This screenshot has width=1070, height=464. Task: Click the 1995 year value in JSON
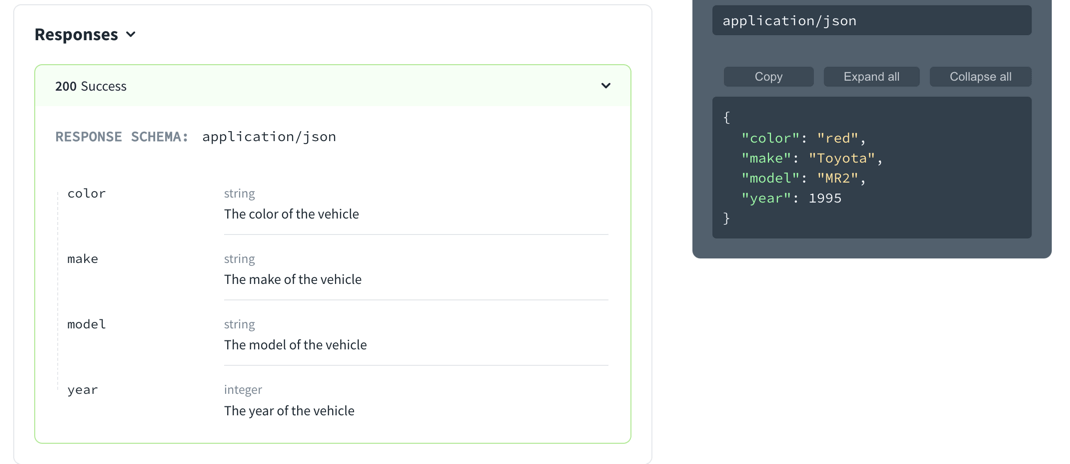pyautogui.click(x=825, y=198)
